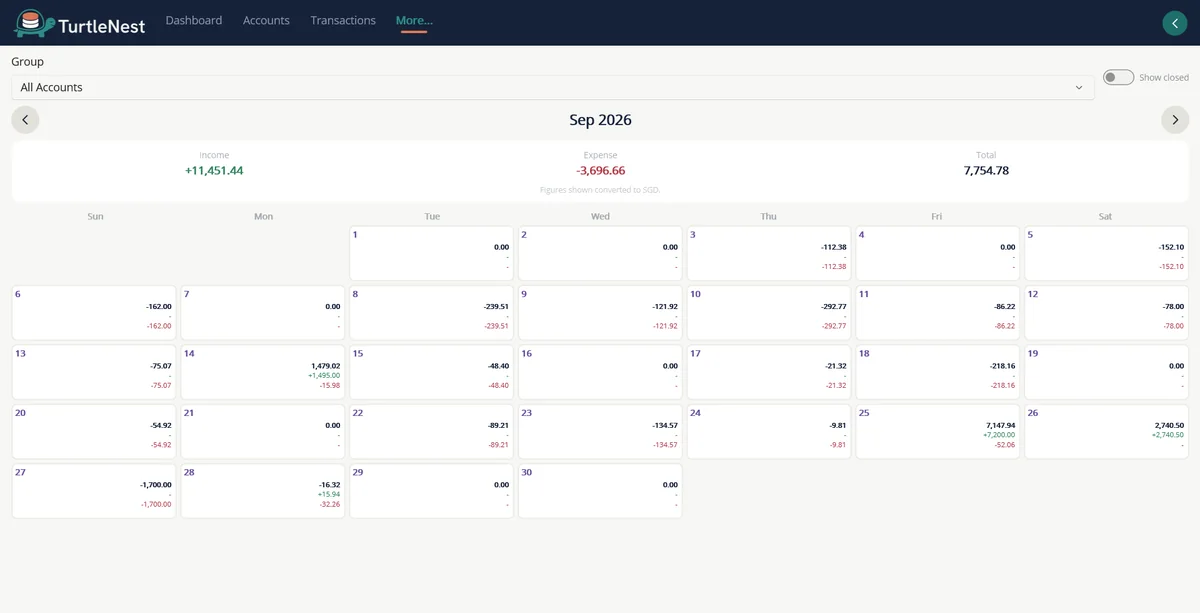Select day 22 cell with -89.21
The height and width of the screenshot is (613, 1200).
[431, 432]
